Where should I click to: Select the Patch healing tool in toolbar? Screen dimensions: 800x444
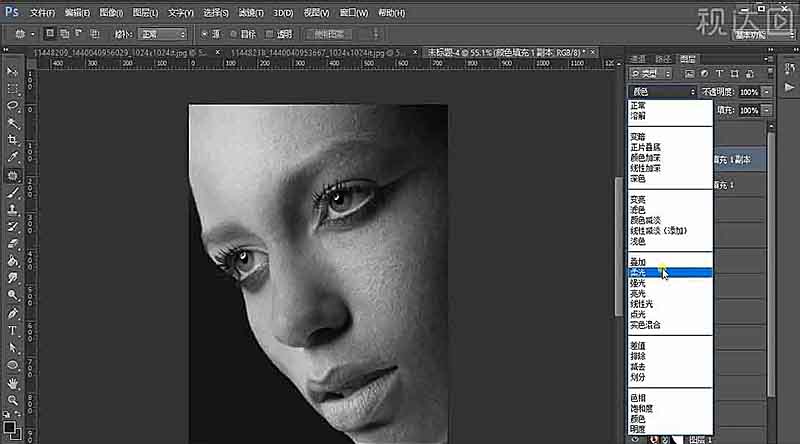(x=12, y=176)
